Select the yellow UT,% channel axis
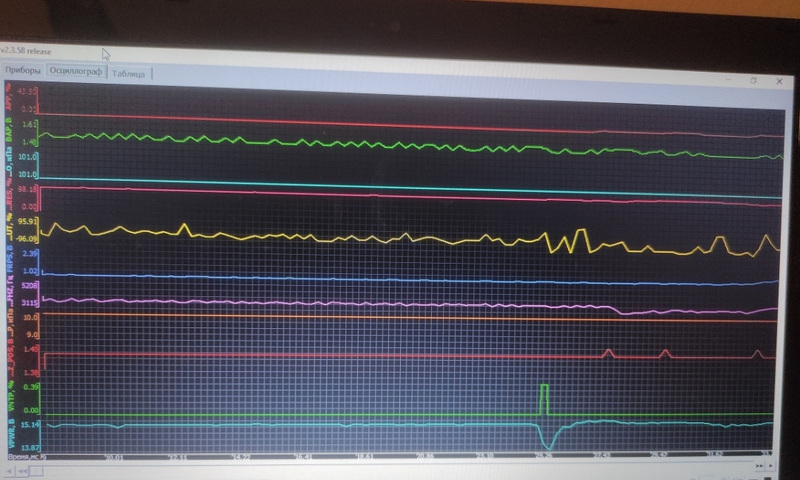This screenshot has width=800, height=480. tap(8, 229)
